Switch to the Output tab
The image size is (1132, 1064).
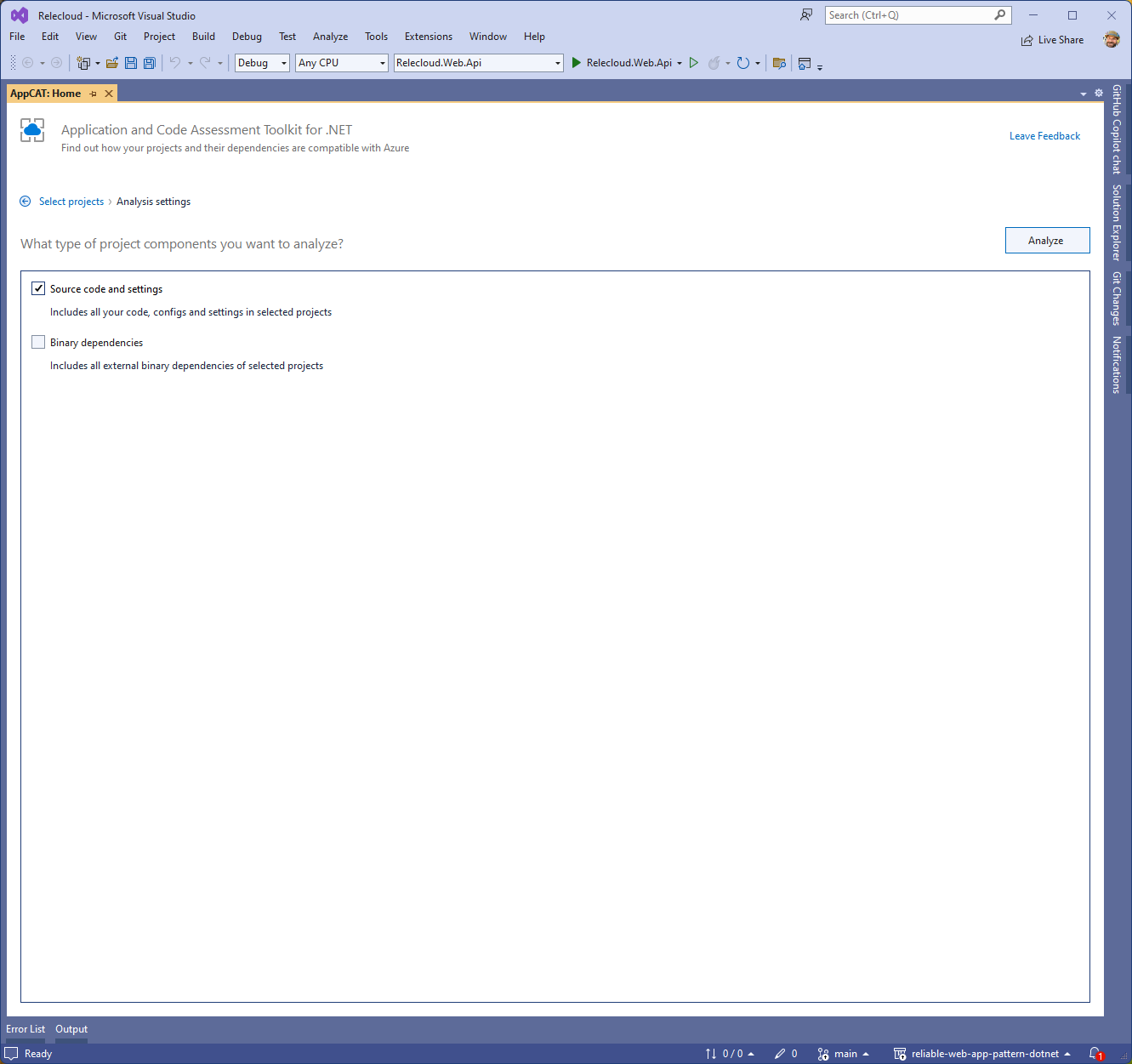[71, 1028]
